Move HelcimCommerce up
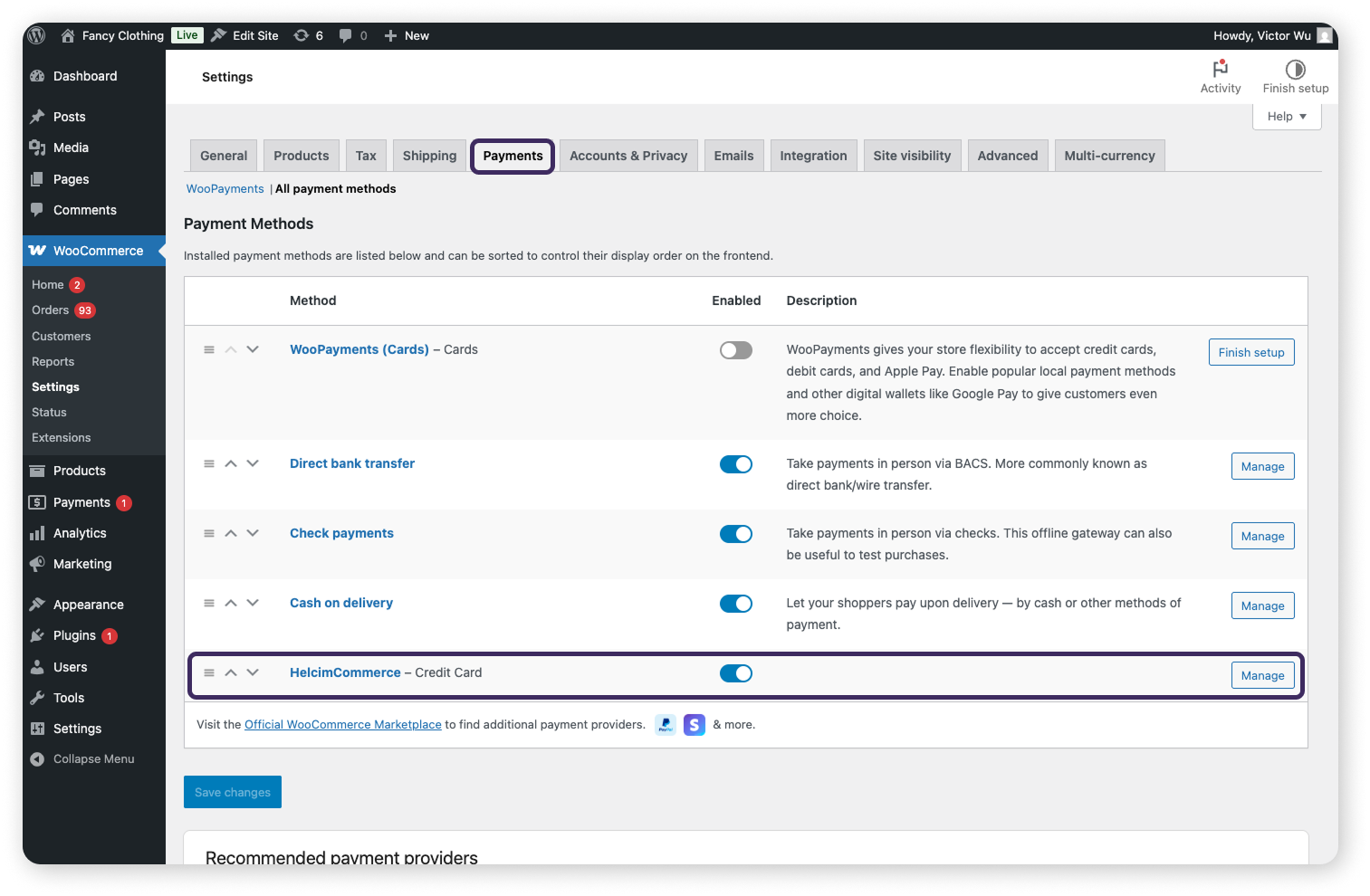 click(x=231, y=672)
